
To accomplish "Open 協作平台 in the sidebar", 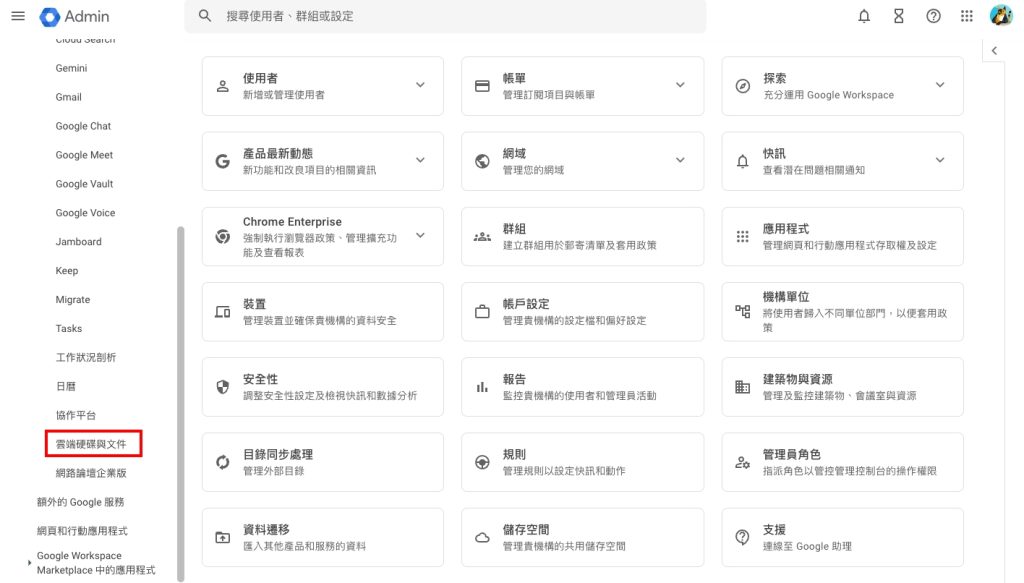I will click(x=76, y=415).
